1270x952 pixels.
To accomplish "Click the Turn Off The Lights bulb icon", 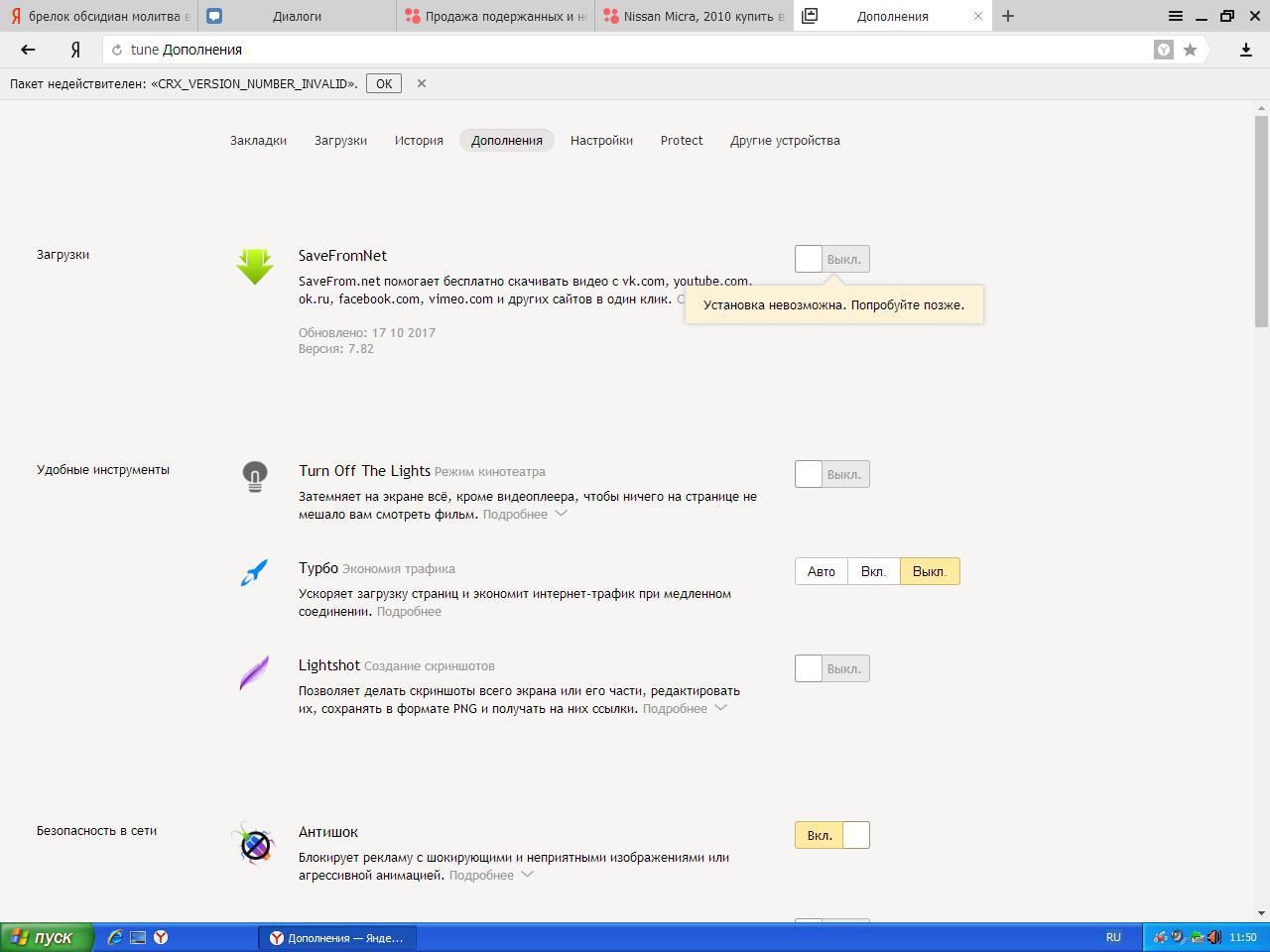I will coord(255,477).
